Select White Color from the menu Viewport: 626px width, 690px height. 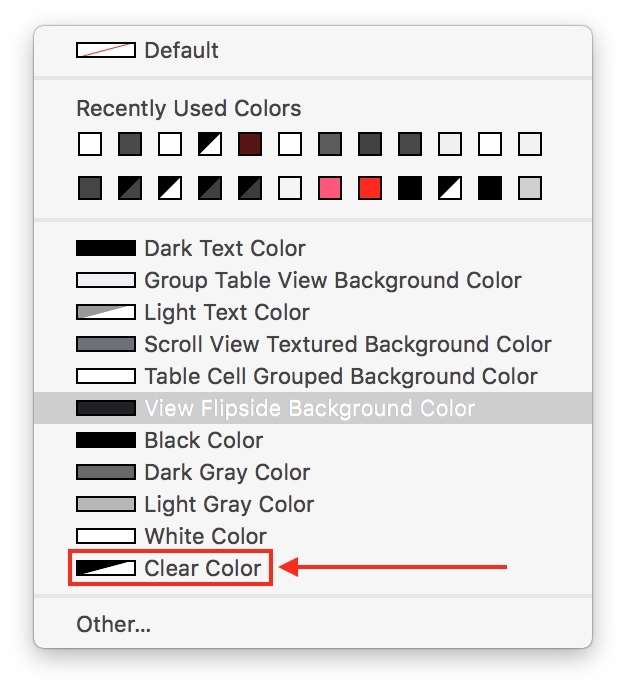click(x=205, y=536)
